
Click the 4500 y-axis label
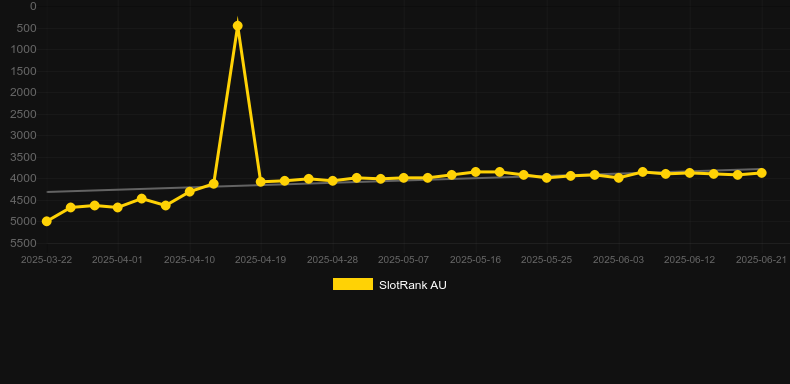[x=24, y=200]
